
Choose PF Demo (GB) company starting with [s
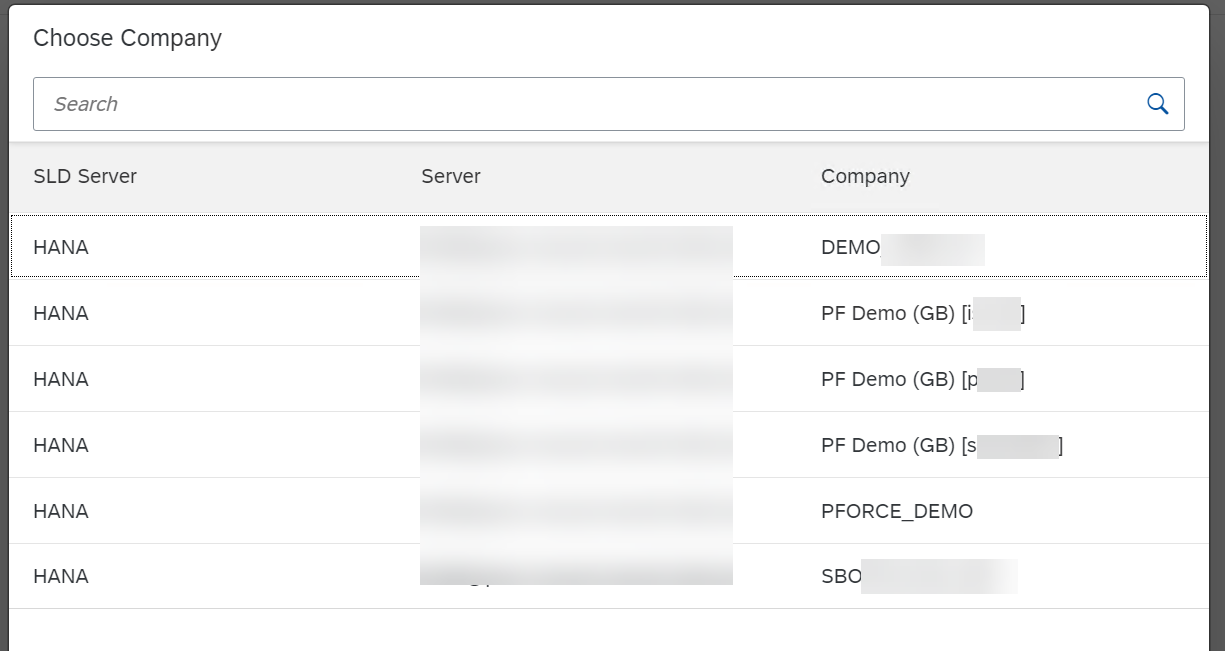coord(890,445)
